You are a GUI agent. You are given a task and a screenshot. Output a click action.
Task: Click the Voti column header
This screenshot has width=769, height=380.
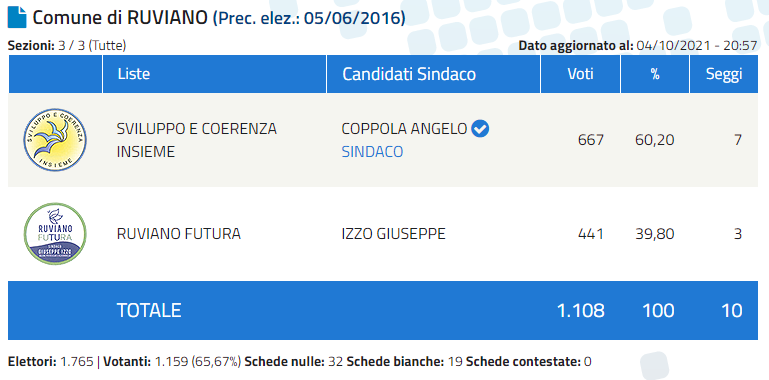581,74
